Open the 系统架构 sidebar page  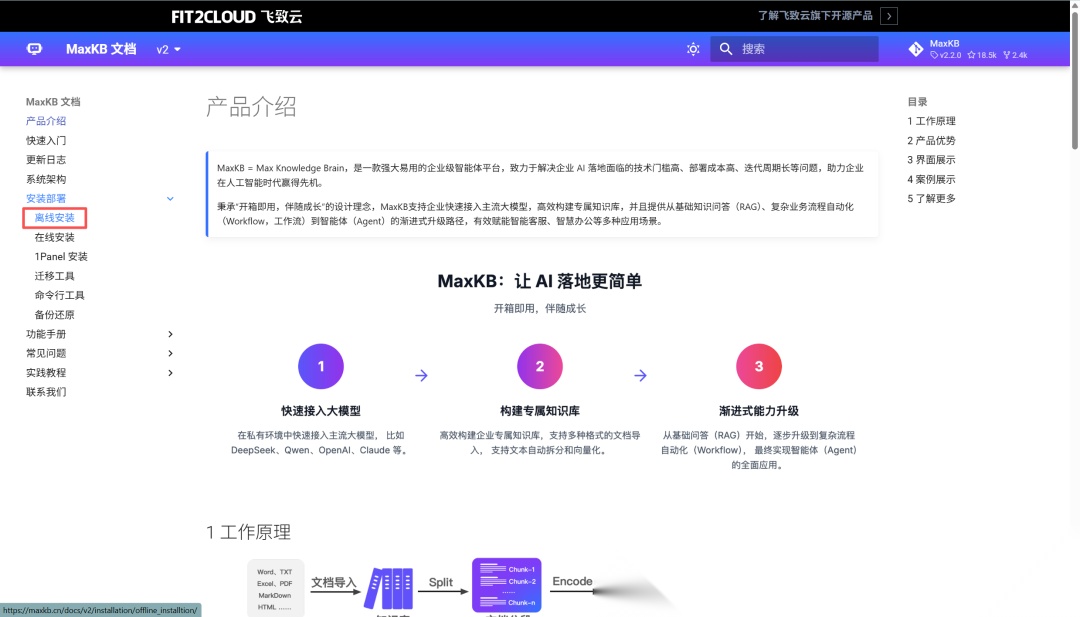pos(46,179)
